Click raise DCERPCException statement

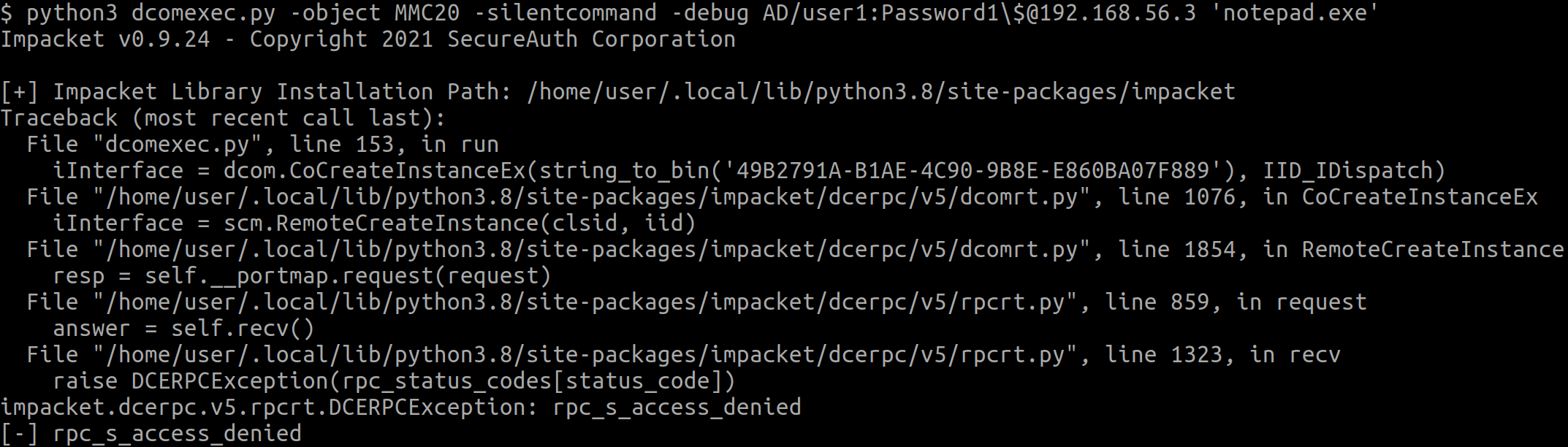(x=394, y=381)
